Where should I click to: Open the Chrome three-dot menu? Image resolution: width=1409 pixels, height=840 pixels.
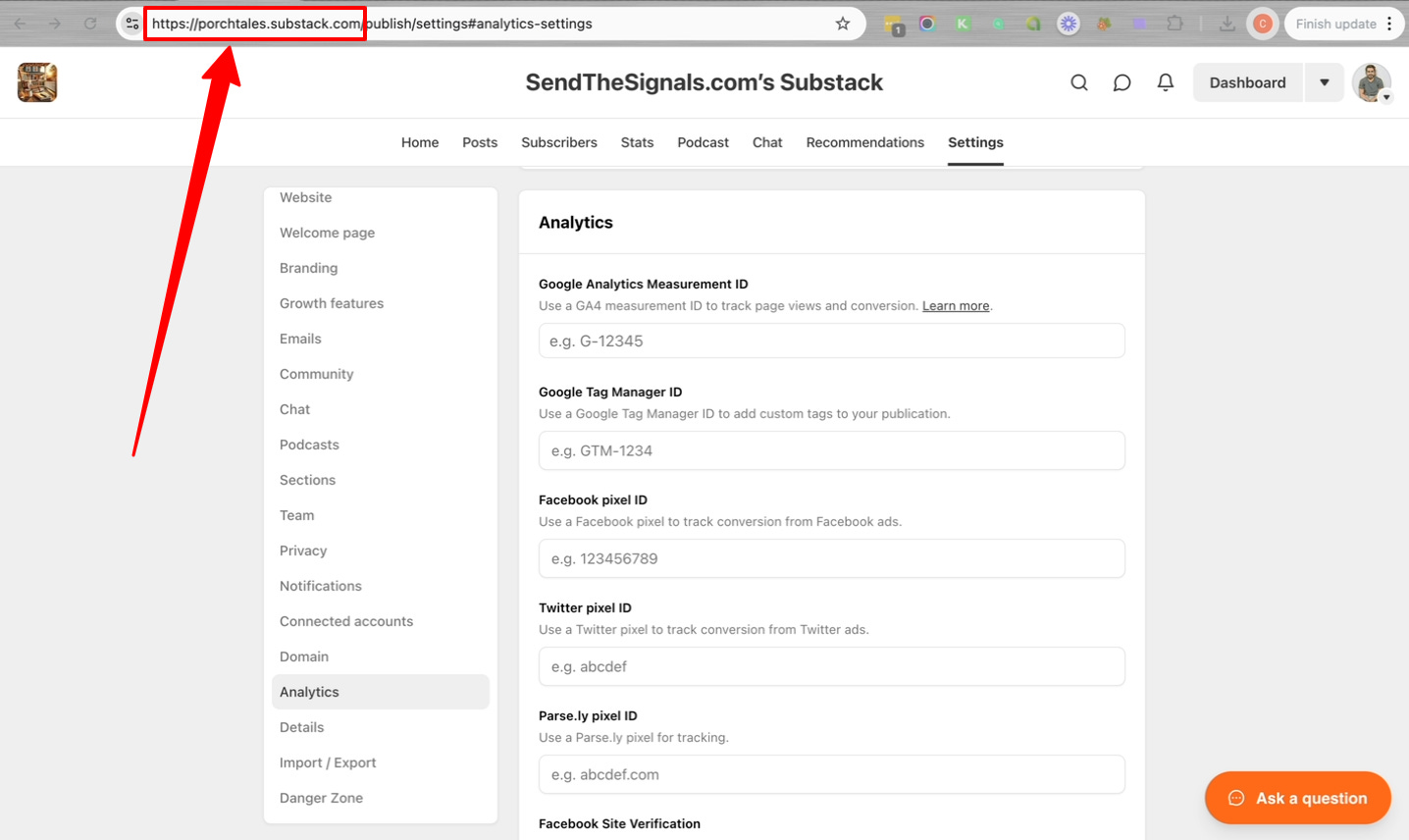click(x=1389, y=24)
